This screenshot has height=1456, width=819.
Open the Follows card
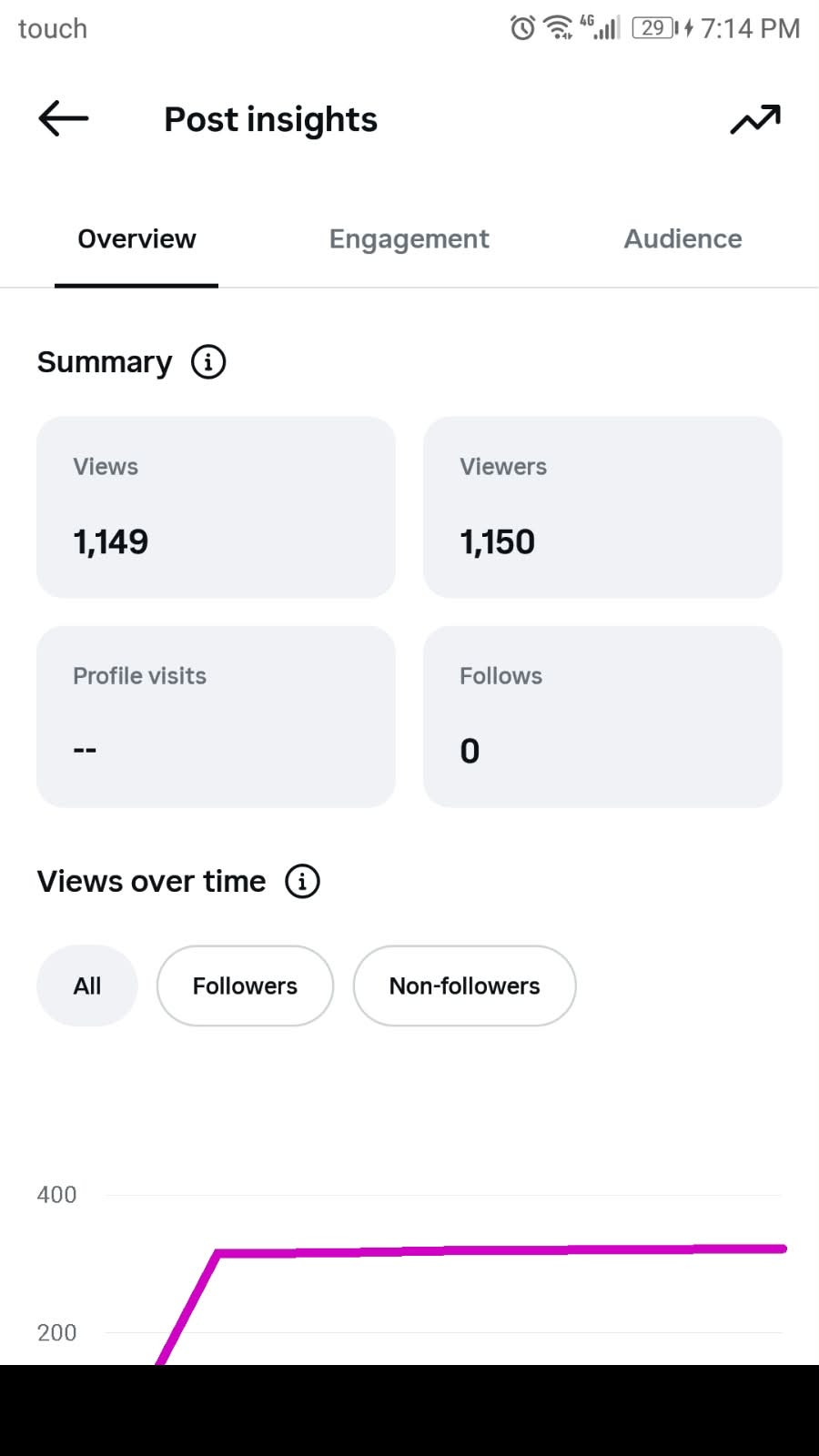(x=602, y=716)
